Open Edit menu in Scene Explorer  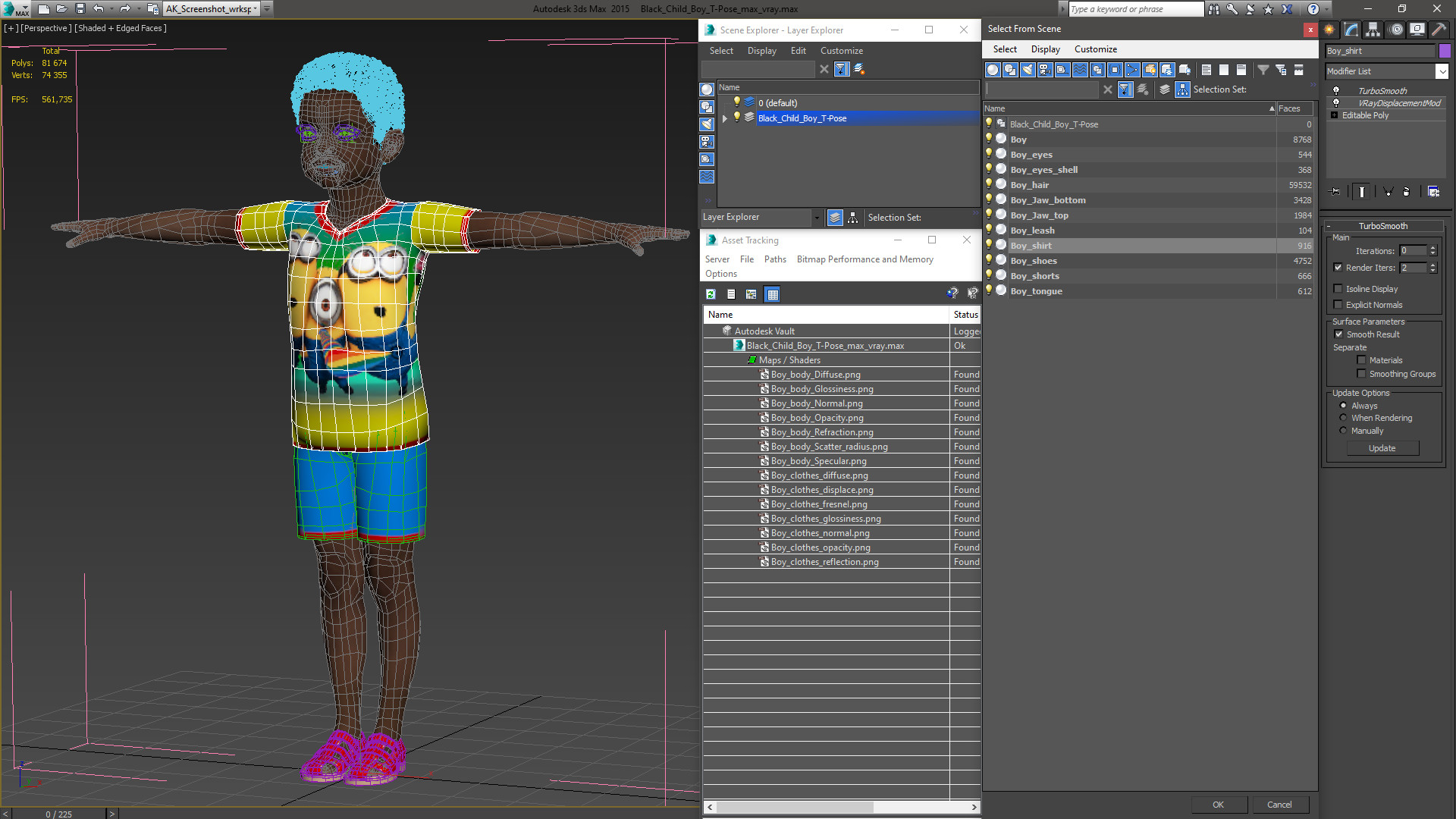pyautogui.click(x=798, y=51)
